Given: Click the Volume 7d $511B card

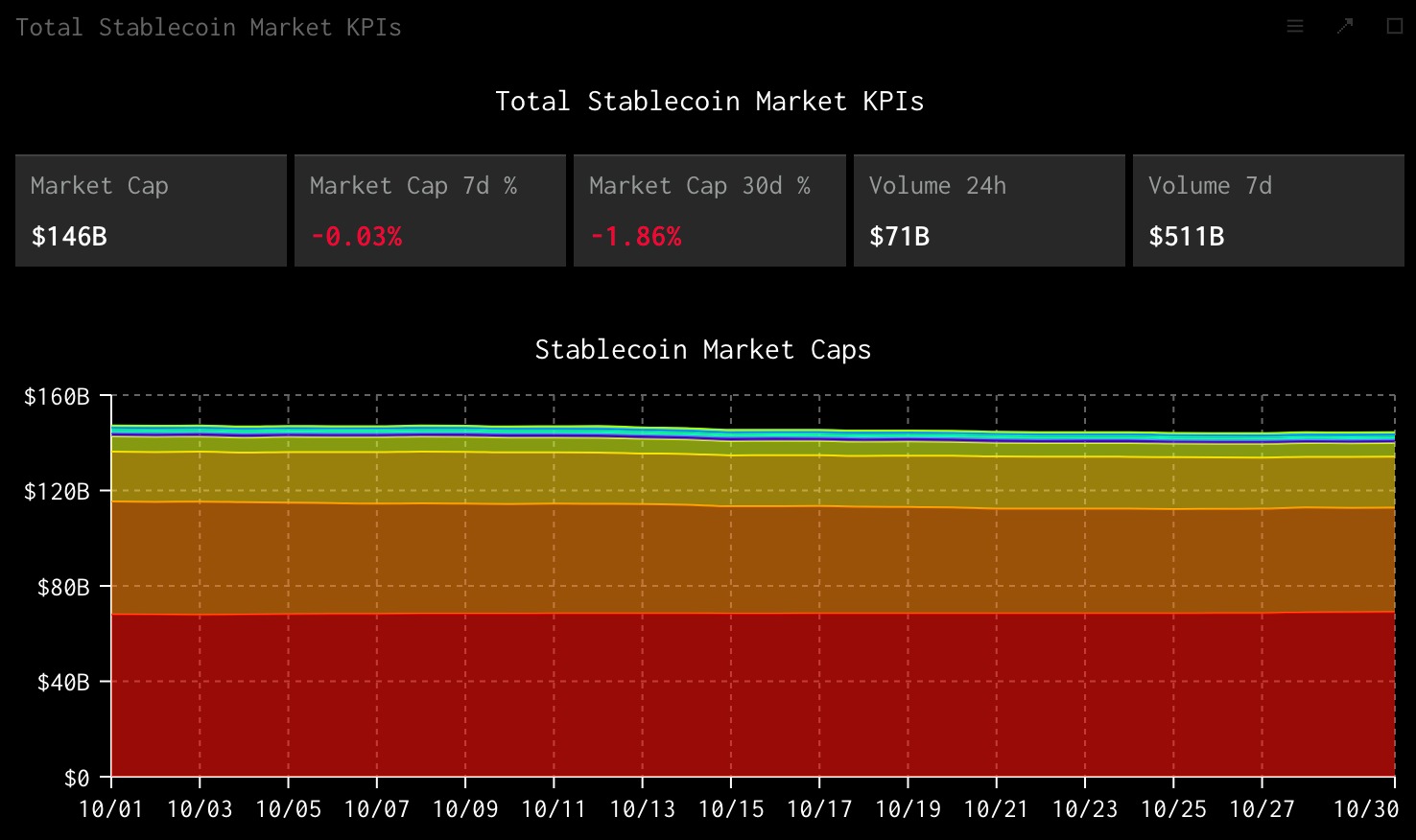Looking at the screenshot, I should click(x=1267, y=211).
